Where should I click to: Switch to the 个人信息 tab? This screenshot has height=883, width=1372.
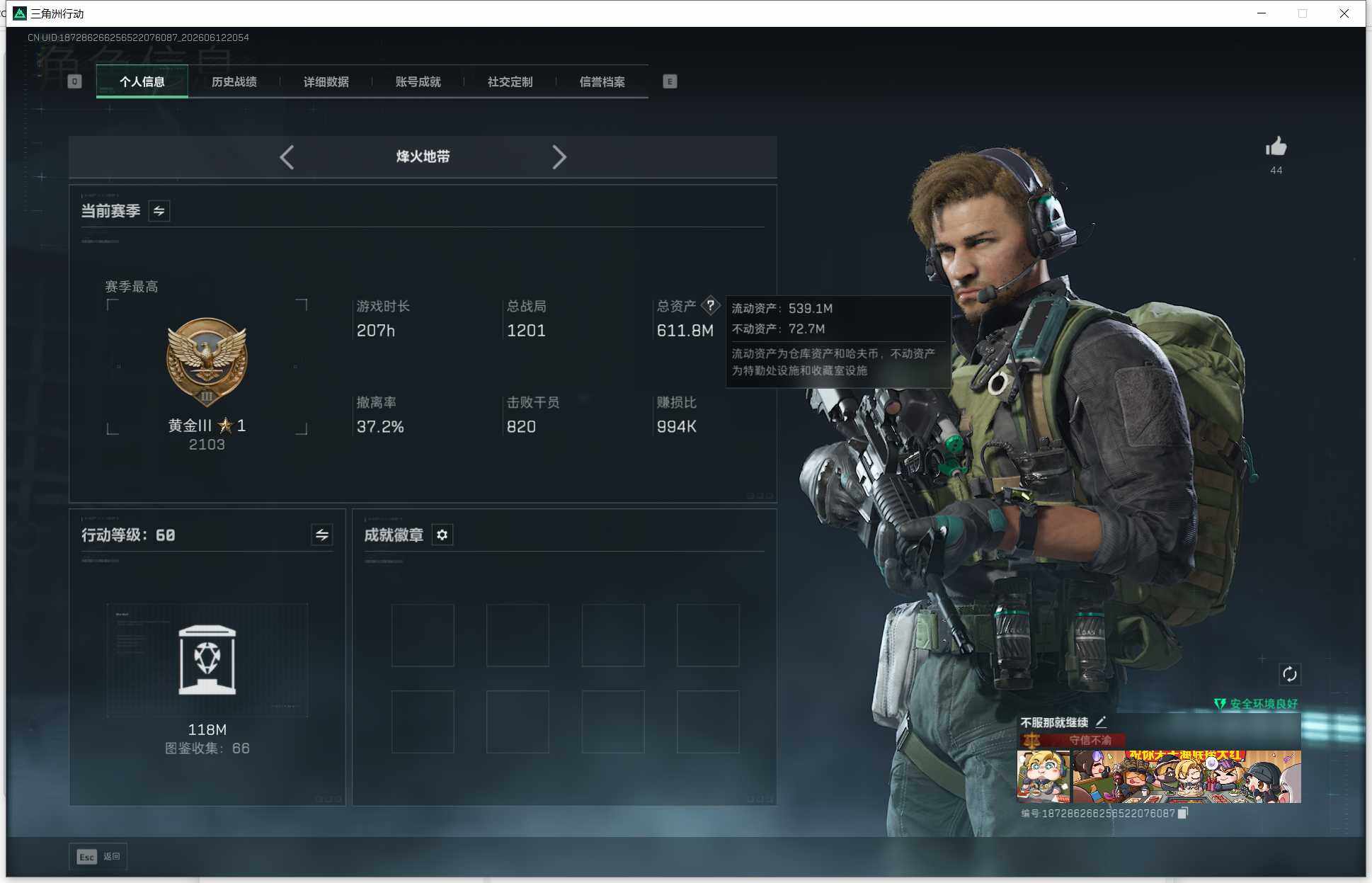coord(142,81)
